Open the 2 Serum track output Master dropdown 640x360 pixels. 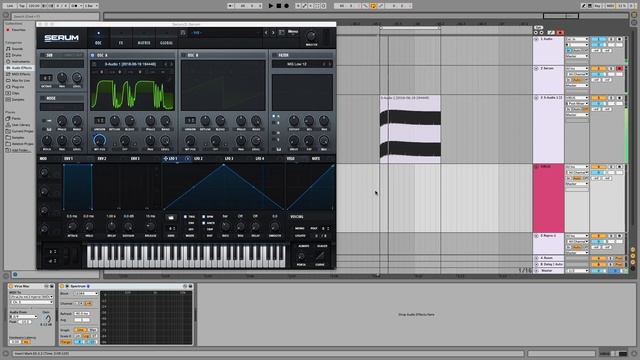(577, 85)
